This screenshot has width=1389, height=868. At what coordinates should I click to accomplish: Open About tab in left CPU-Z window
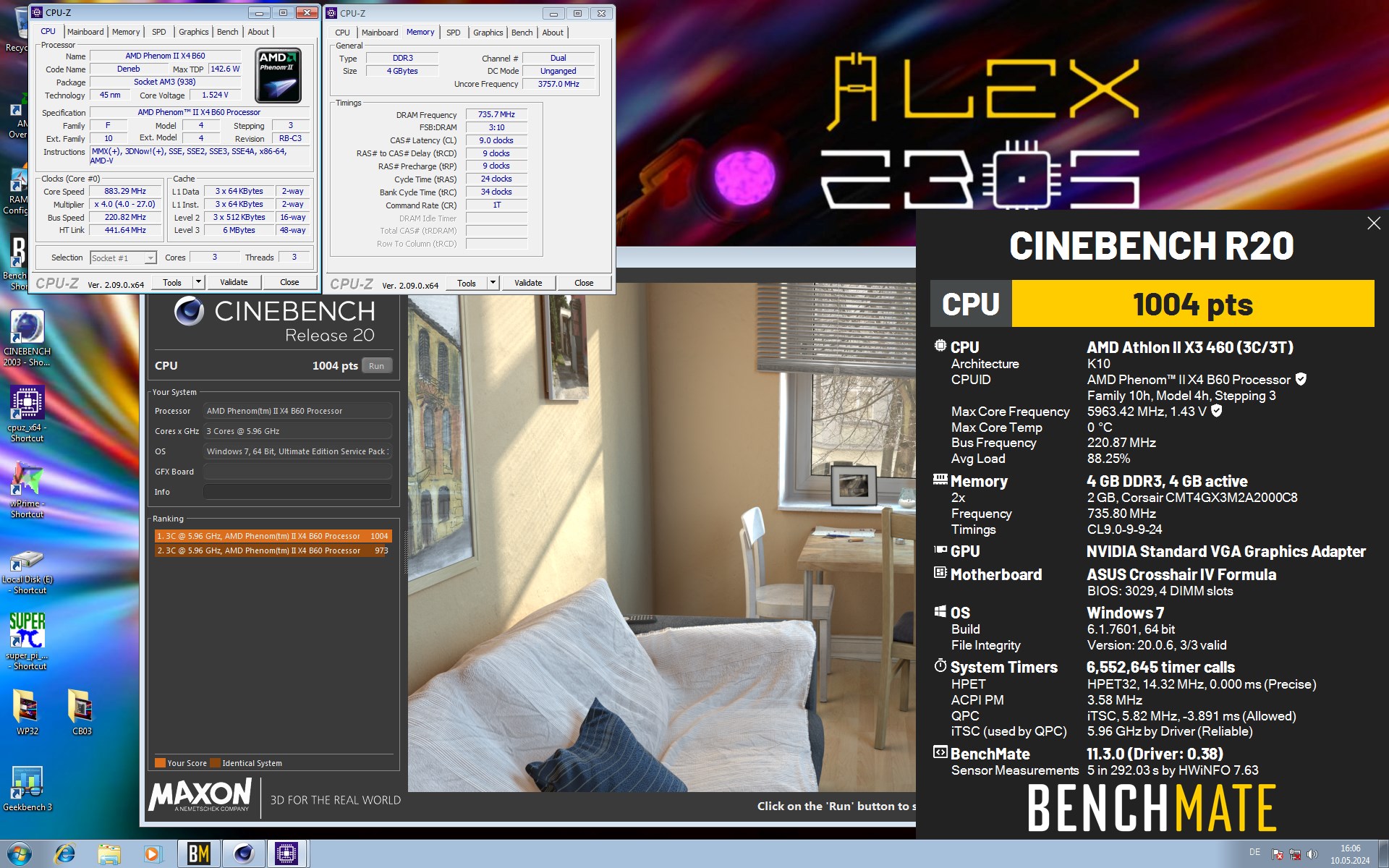[x=258, y=32]
